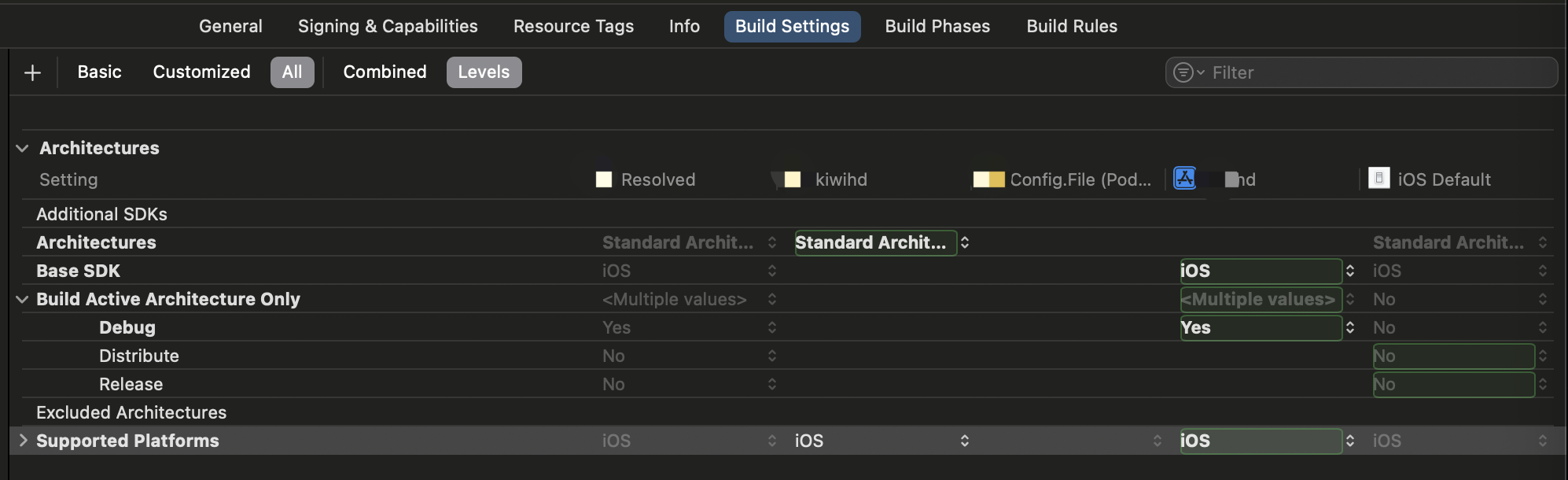Collapse Build Active Architecture Only row
Viewport: 1568px width, 480px height.
(22, 299)
